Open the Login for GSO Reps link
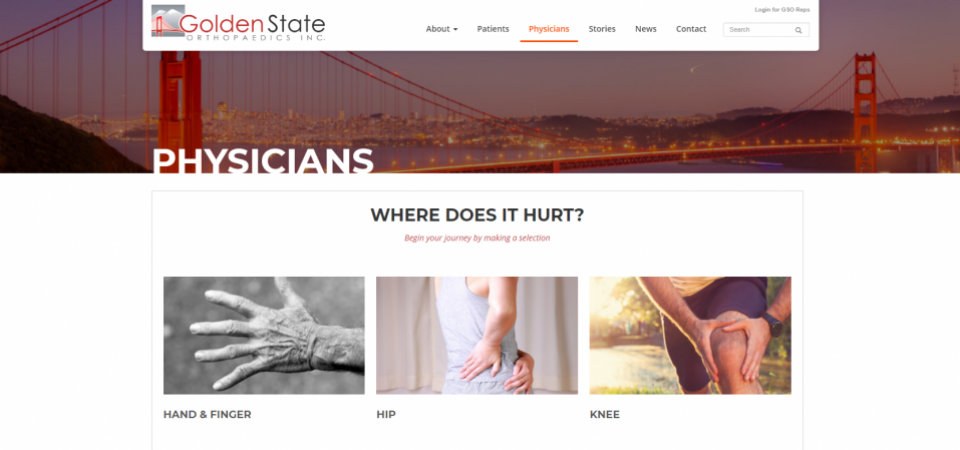Viewport: 960px width, 450px height. point(782,10)
